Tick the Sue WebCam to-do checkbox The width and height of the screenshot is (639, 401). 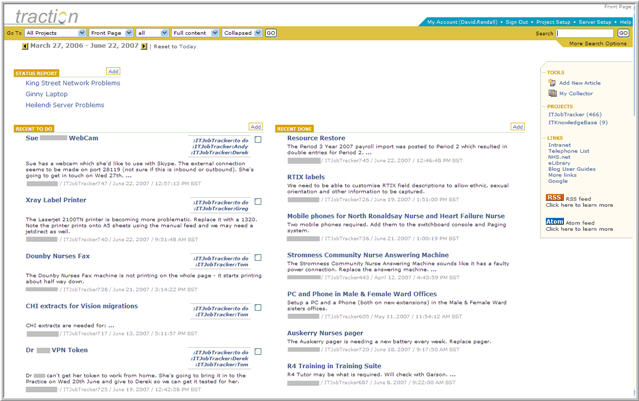coord(258,141)
